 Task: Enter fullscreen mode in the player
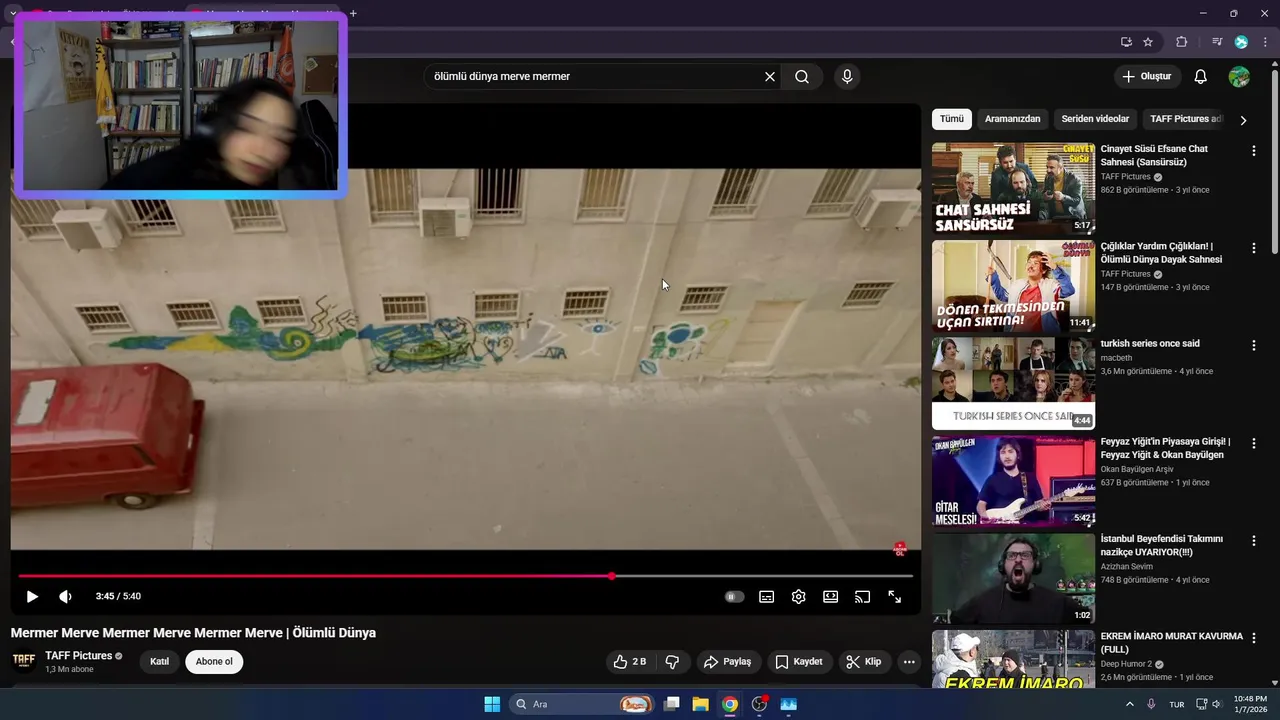(894, 597)
